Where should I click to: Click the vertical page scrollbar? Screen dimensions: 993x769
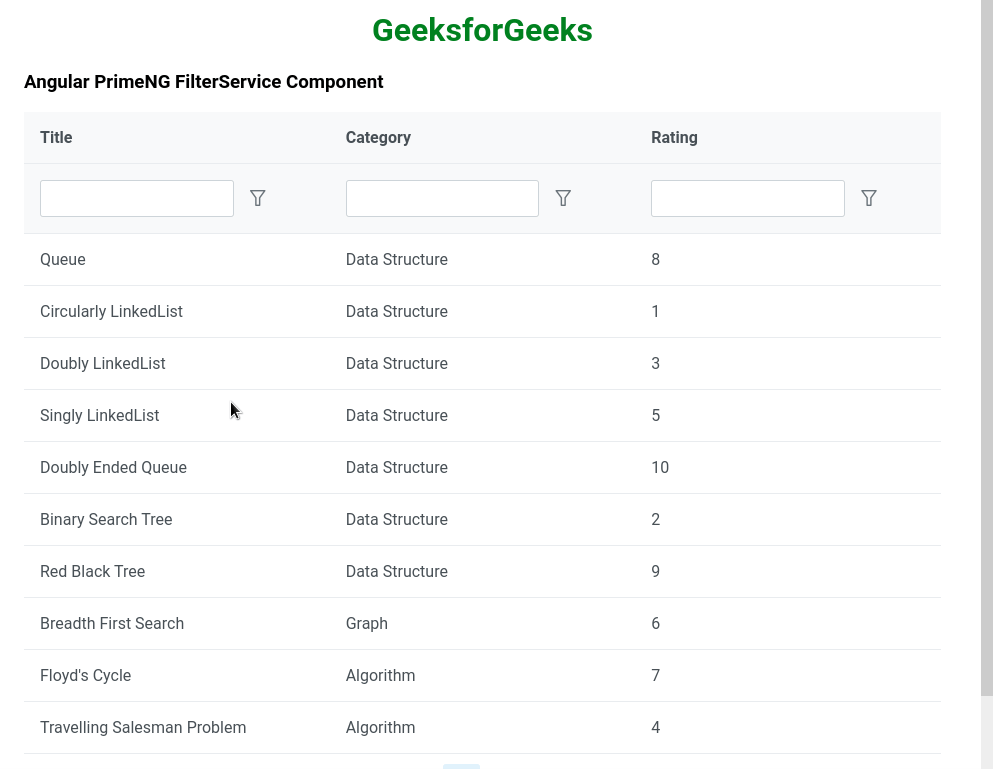click(x=986, y=350)
